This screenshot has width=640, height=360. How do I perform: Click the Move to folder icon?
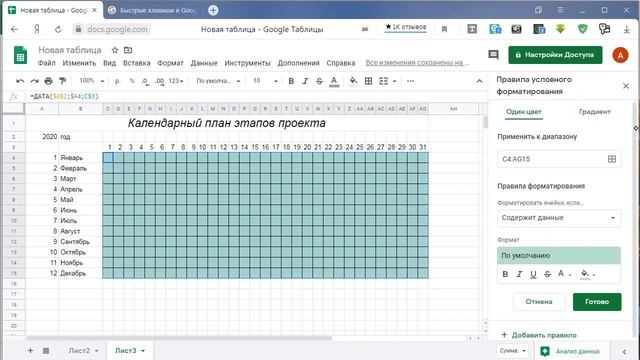128,50
